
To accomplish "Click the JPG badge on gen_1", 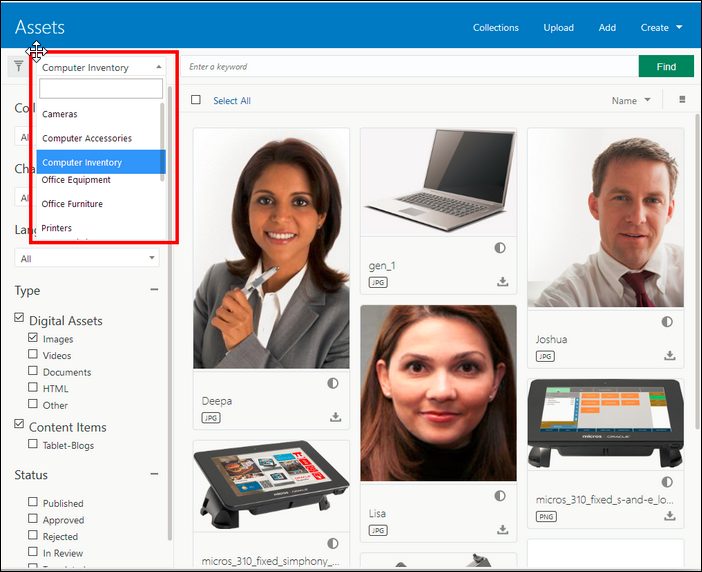I will (x=378, y=282).
